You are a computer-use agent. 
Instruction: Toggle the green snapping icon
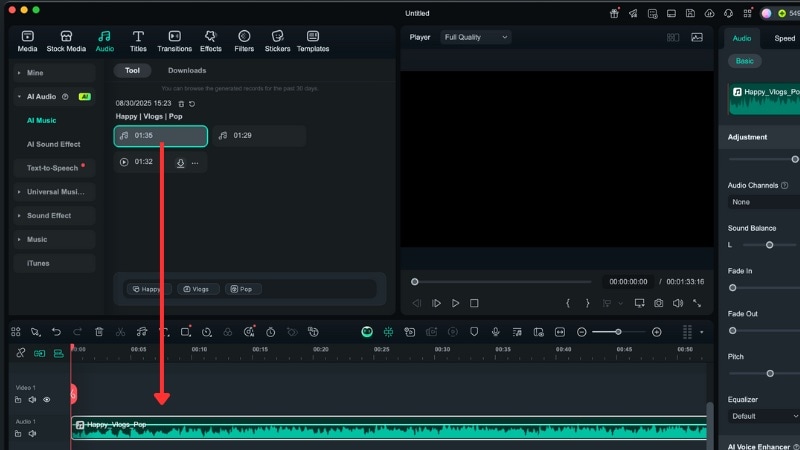coord(388,332)
